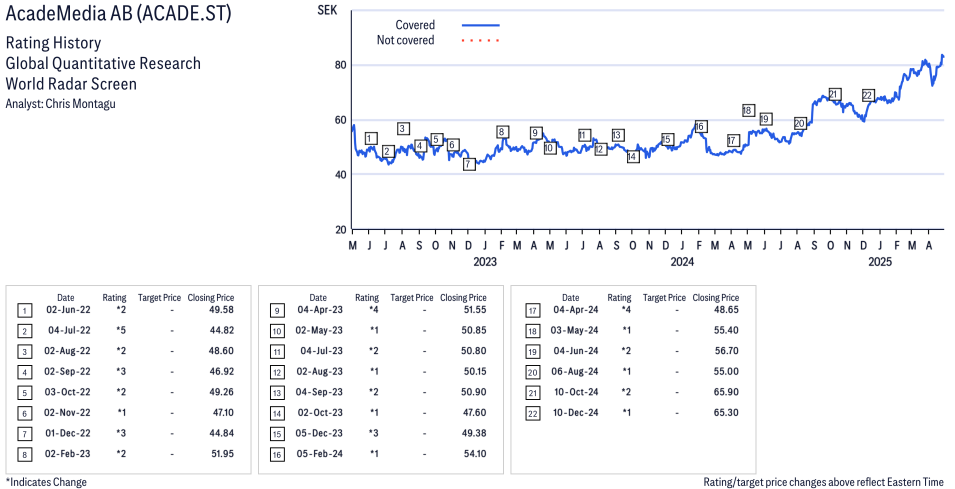
Task: Click closing price '47.60'
Action: 474,413
